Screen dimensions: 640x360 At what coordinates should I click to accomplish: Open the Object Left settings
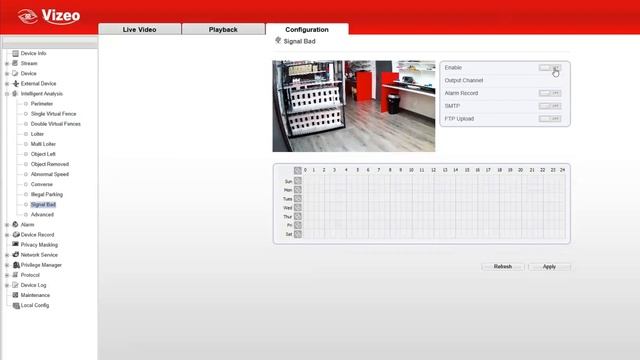coord(43,154)
